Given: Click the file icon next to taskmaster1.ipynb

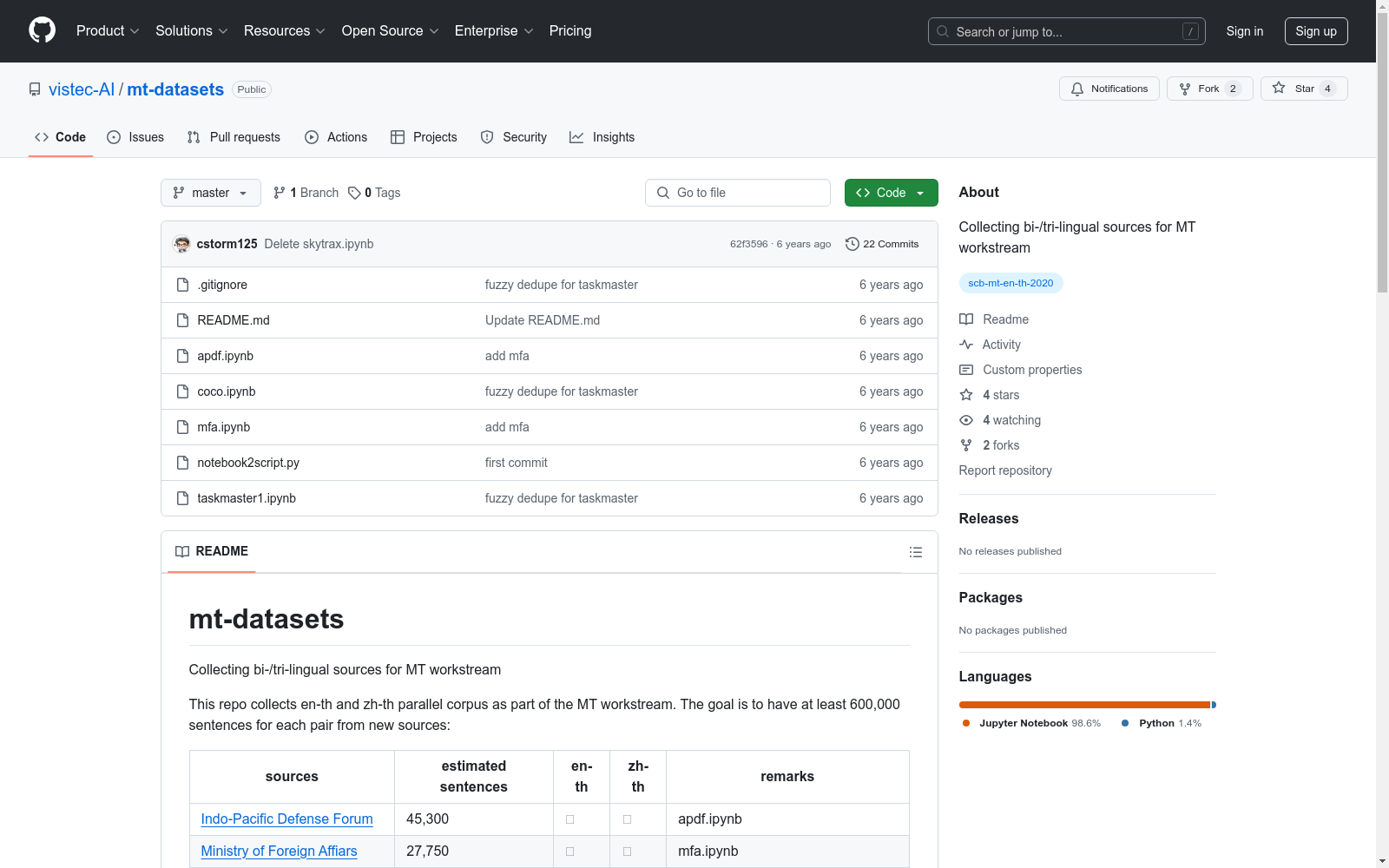Looking at the screenshot, I should coord(182,498).
